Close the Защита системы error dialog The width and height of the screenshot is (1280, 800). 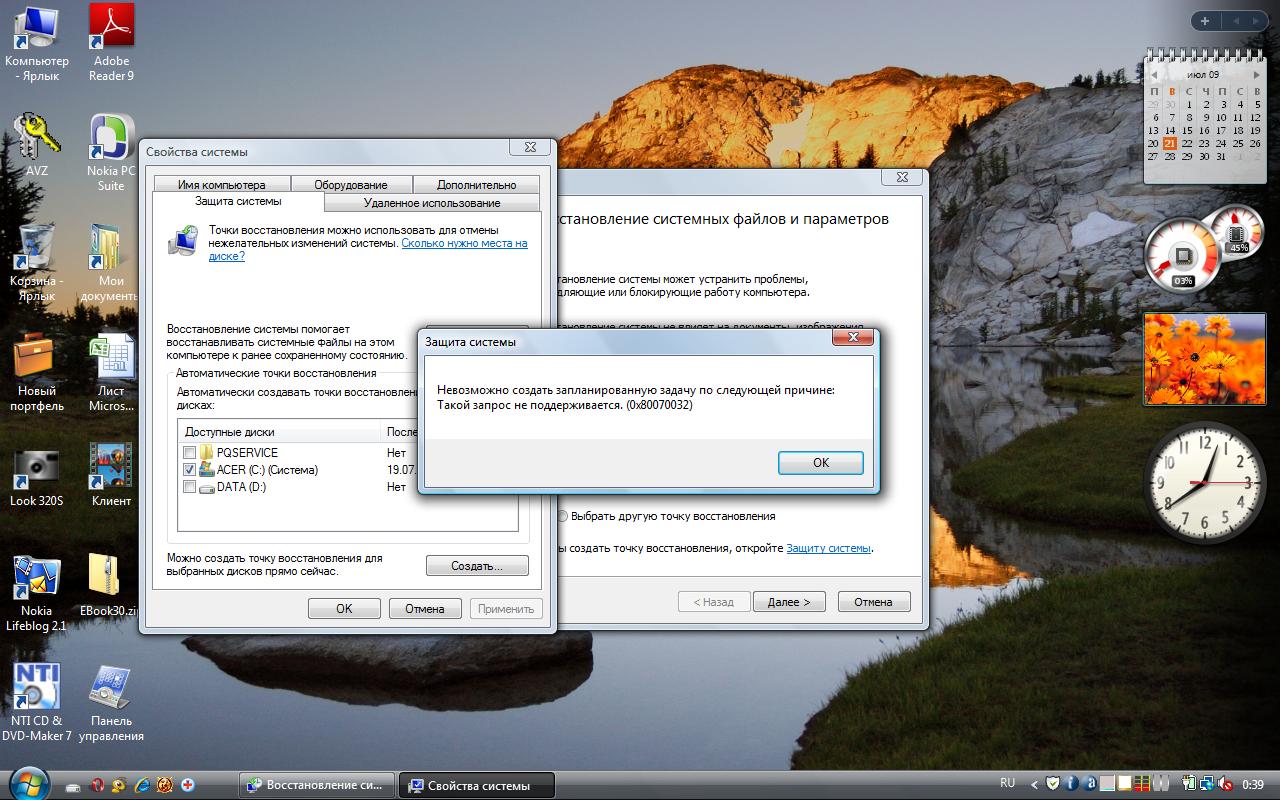(853, 338)
